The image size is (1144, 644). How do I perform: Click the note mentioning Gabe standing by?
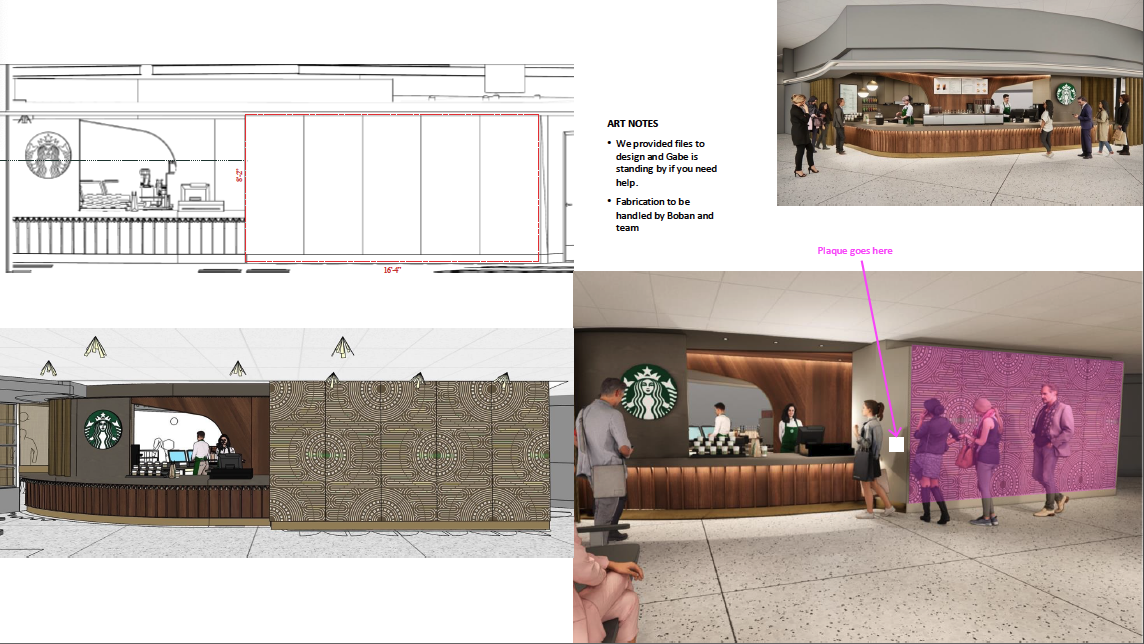[x=666, y=163]
